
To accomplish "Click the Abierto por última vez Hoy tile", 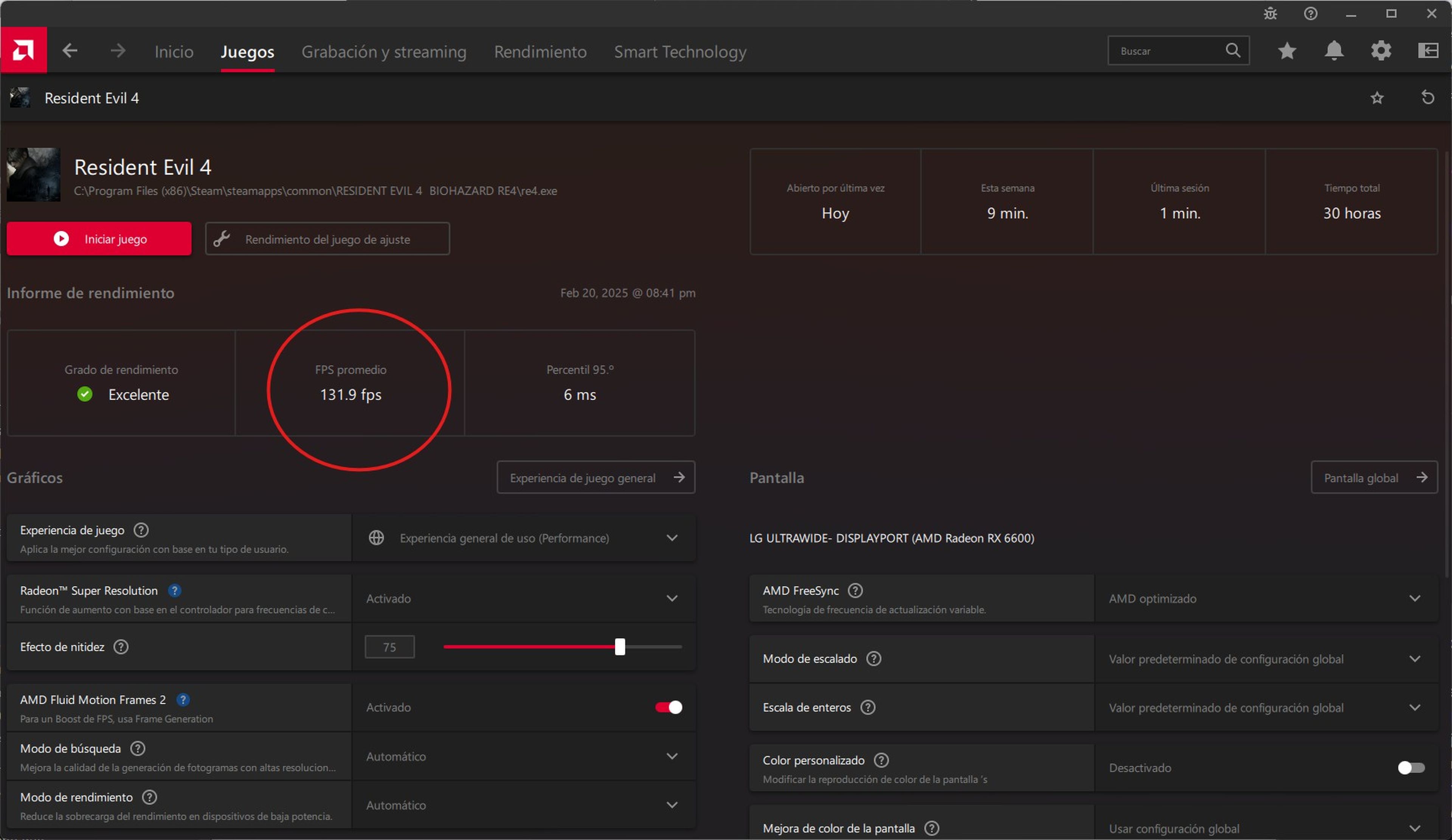I will coord(836,201).
